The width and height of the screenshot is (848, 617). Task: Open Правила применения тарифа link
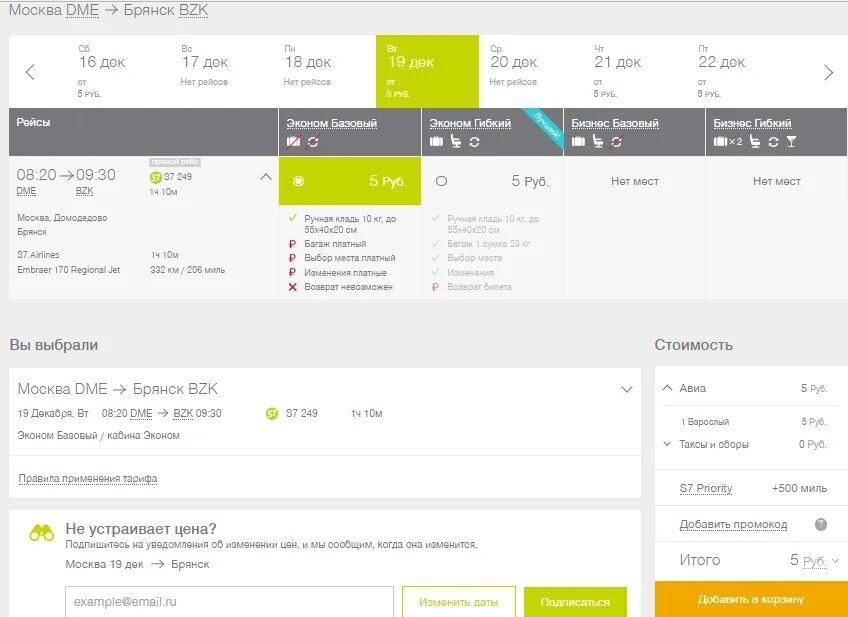click(x=88, y=479)
